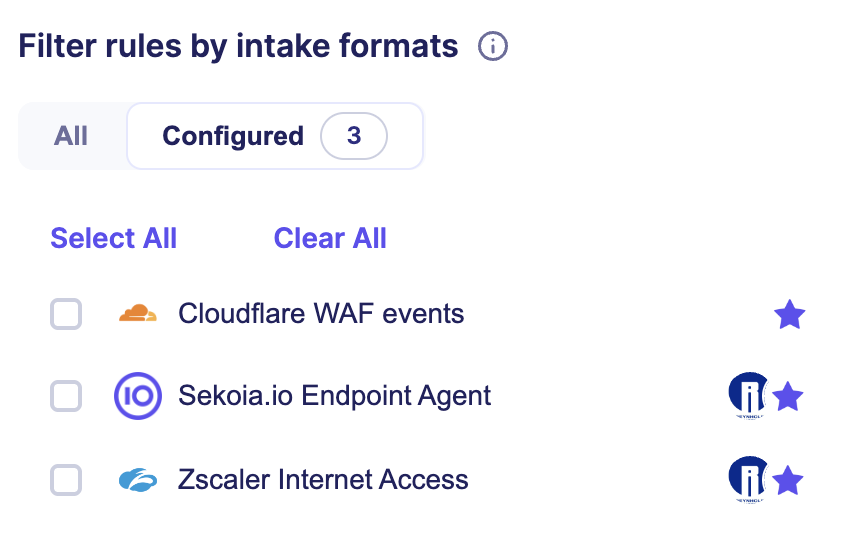Click the Clear All link
Viewport: 842px width, 556px height.
[x=330, y=238]
